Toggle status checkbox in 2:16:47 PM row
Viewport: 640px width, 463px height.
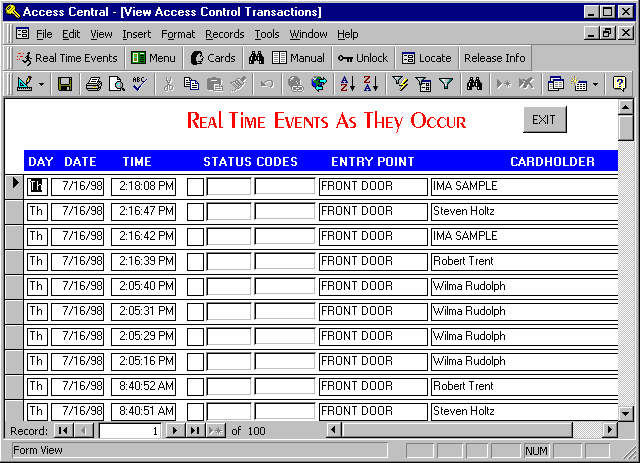195,211
